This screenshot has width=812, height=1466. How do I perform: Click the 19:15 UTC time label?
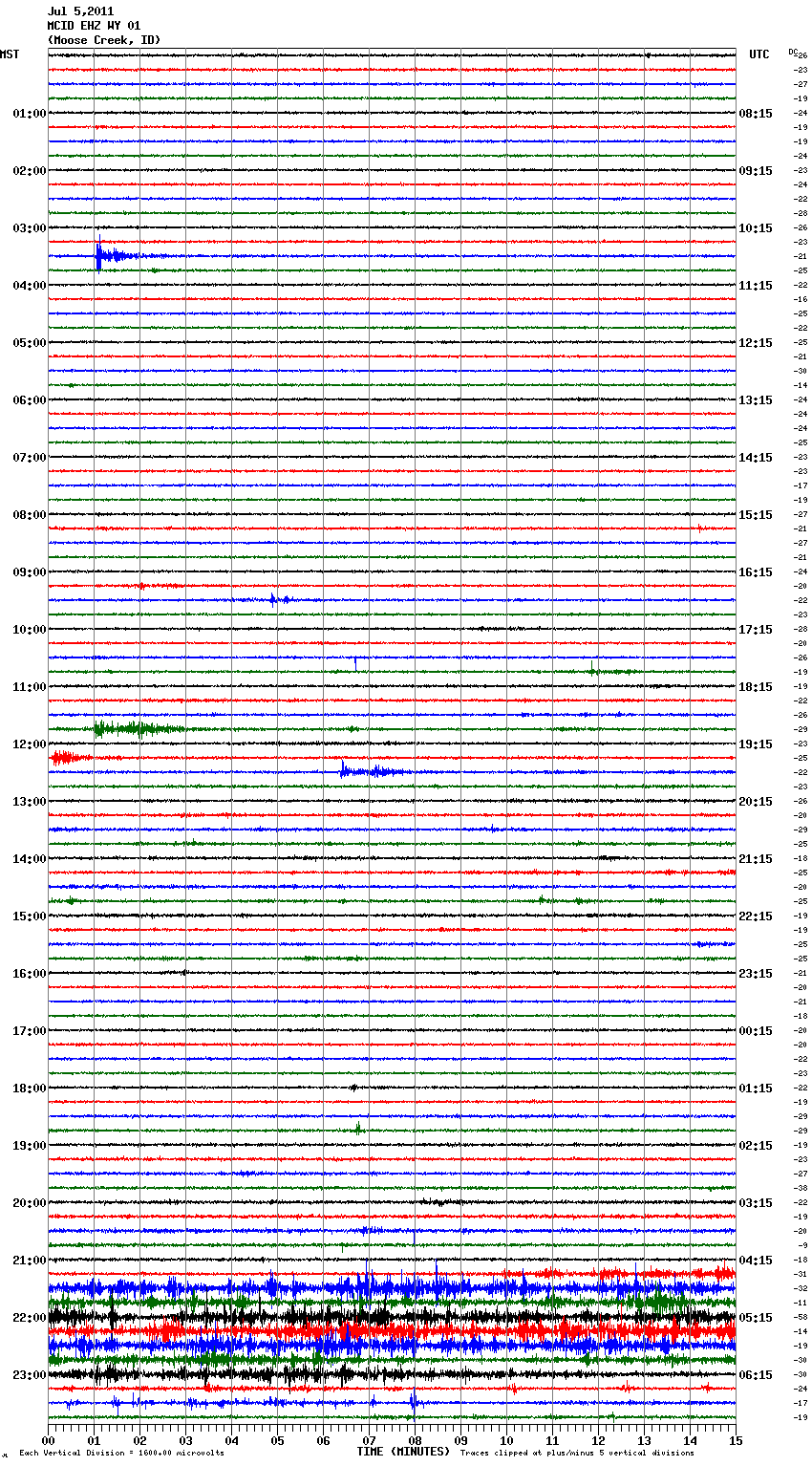(x=756, y=744)
